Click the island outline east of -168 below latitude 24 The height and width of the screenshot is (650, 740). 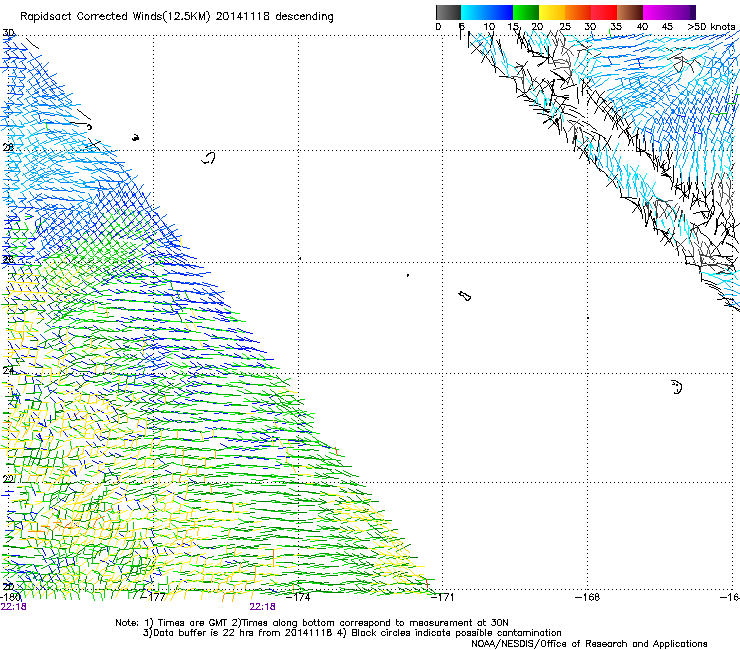point(677,387)
